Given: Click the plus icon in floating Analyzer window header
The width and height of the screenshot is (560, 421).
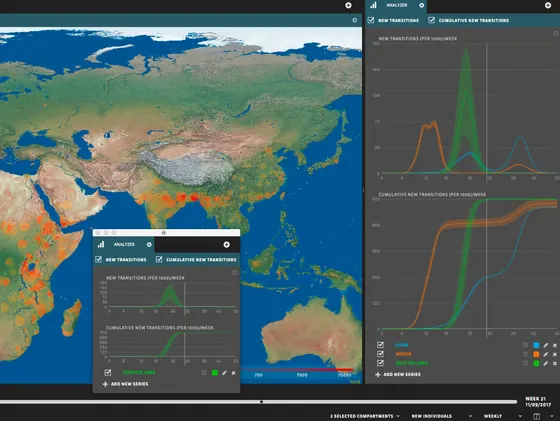Looking at the screenshot, I should (x=226, y=245).
